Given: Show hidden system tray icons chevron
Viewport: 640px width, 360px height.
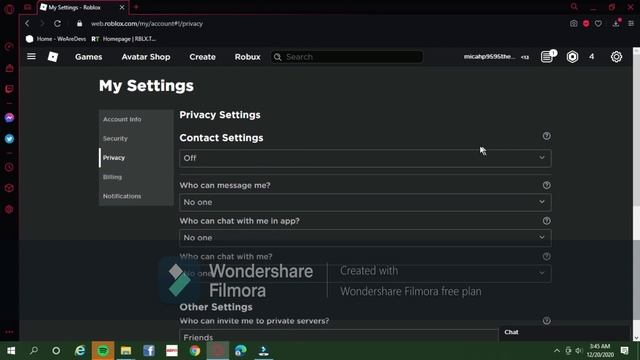Looking at the screenshot, I should 557,350.
